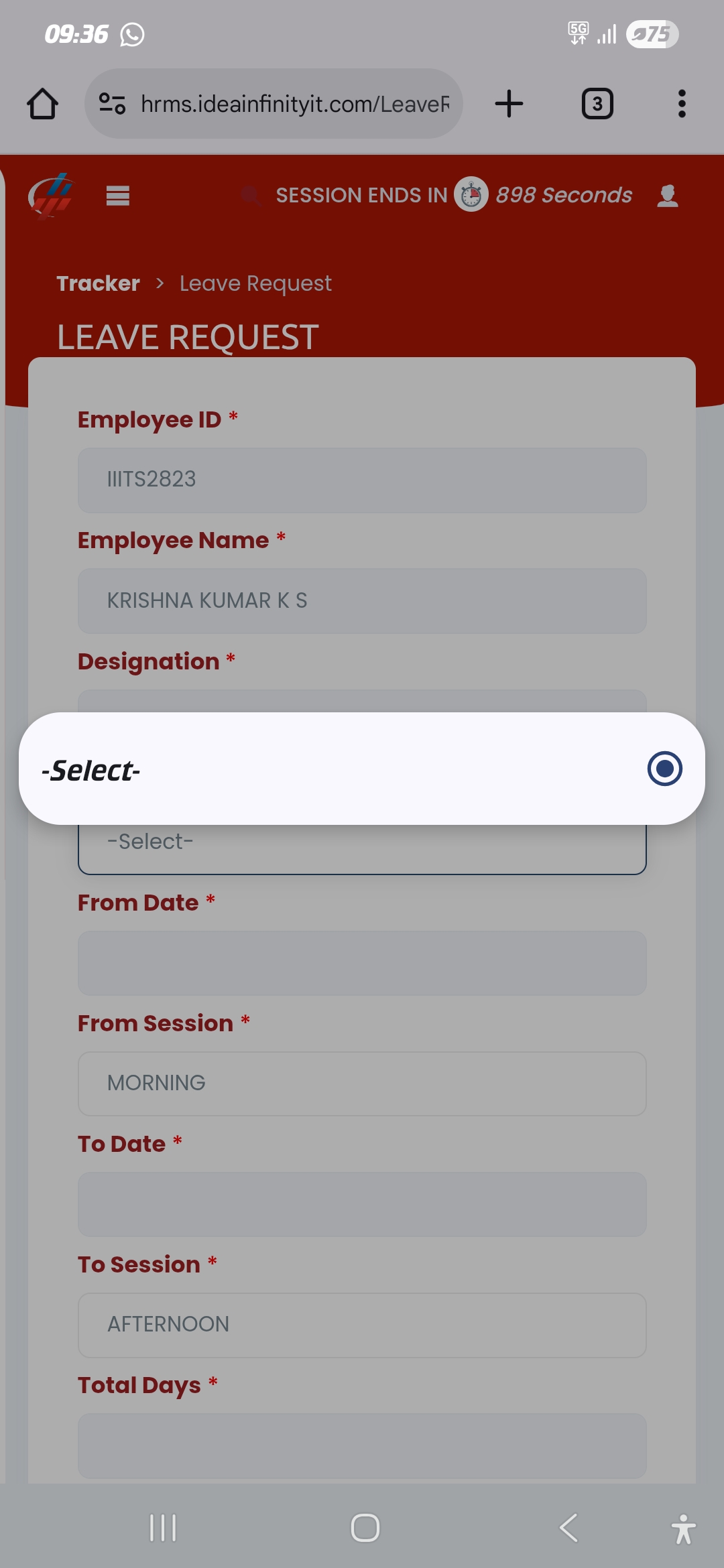Click the To Date field

(362, 1203)
